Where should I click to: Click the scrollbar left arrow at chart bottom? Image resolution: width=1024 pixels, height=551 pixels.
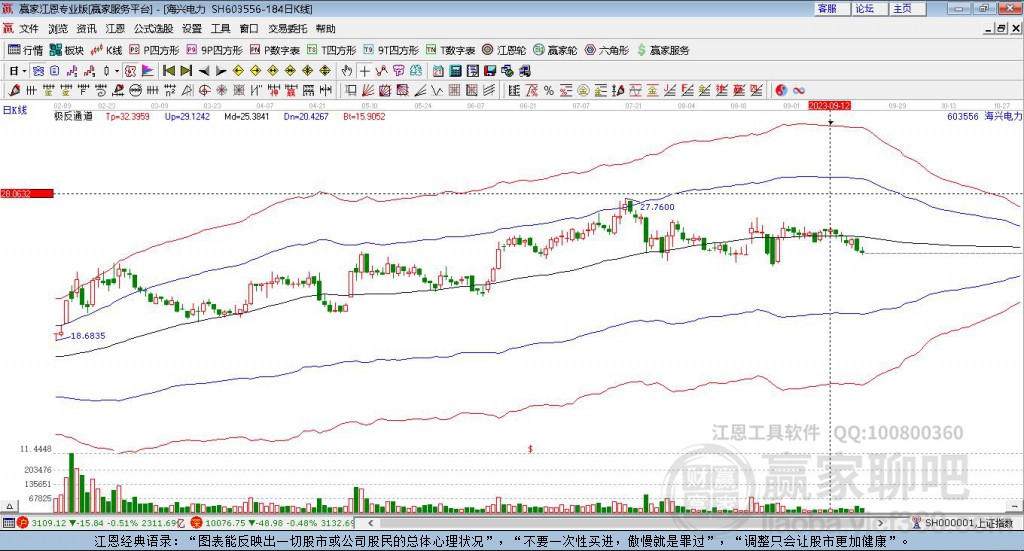371,523
